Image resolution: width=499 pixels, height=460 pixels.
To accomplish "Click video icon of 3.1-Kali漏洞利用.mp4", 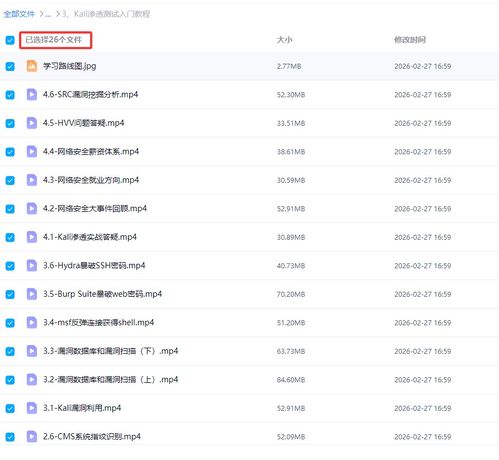I will pos(32,408).
